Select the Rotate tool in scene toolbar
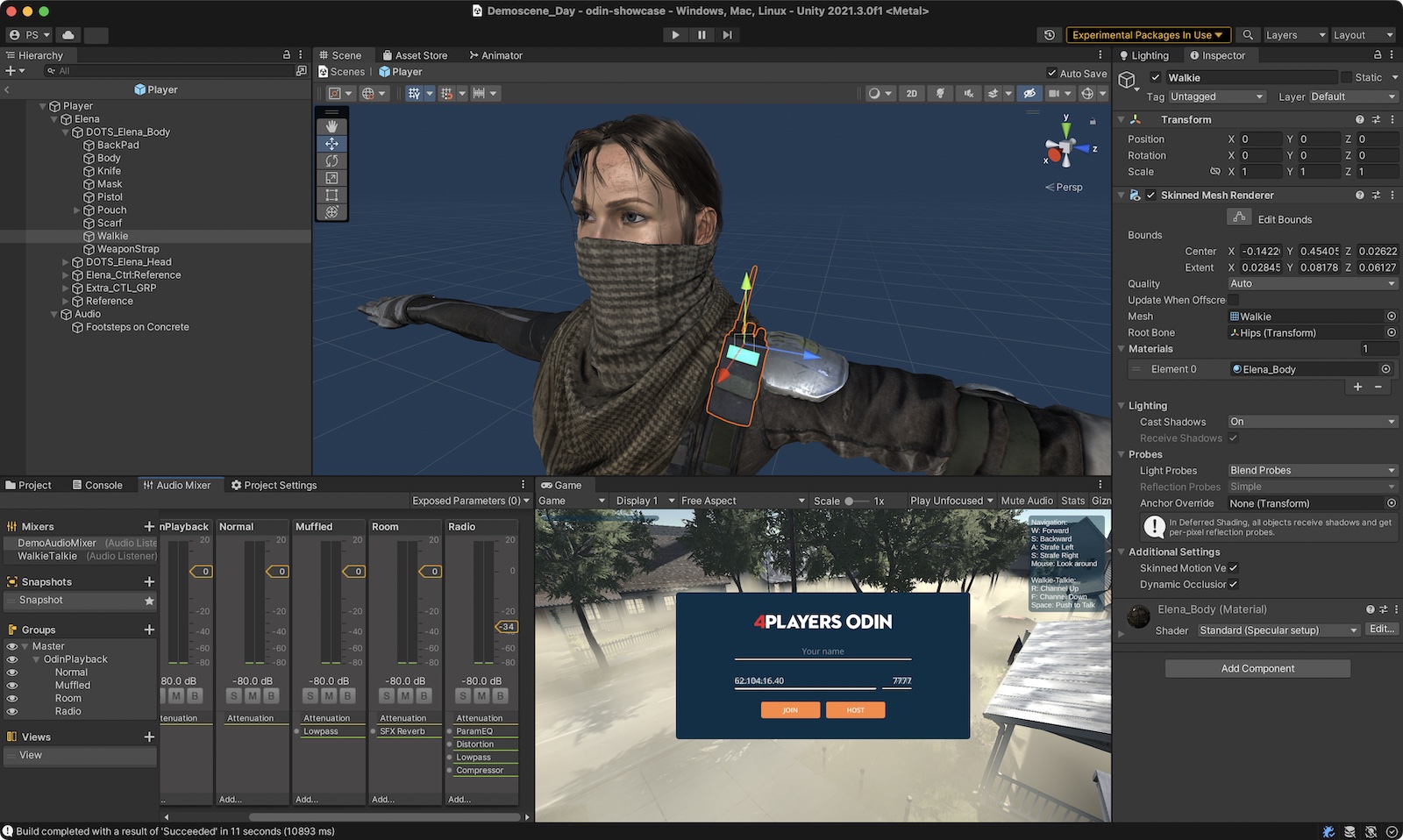Viewport: 1403px width, 840px height. pos(331,160)
